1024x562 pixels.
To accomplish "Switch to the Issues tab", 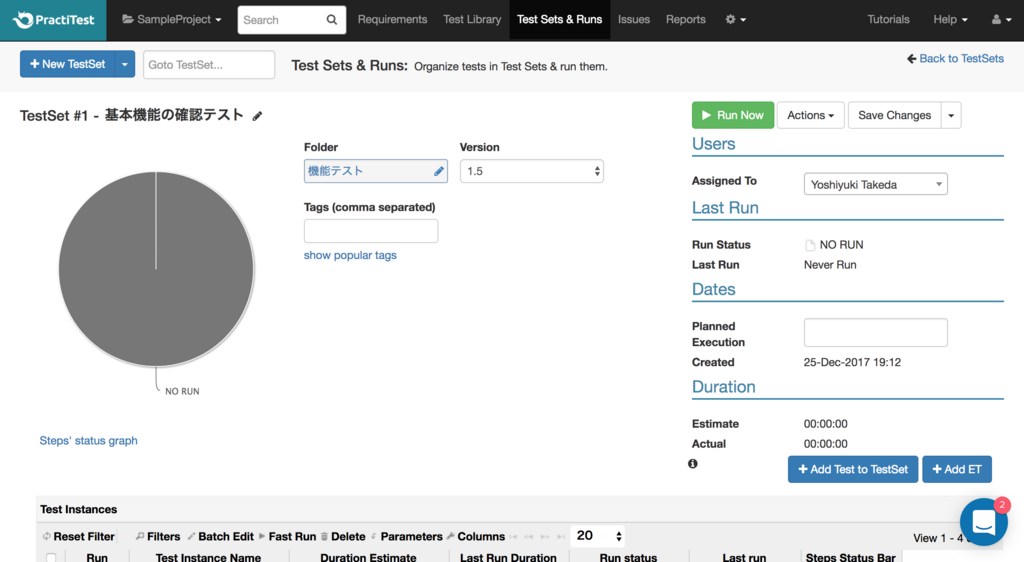I will click(634, 20).
